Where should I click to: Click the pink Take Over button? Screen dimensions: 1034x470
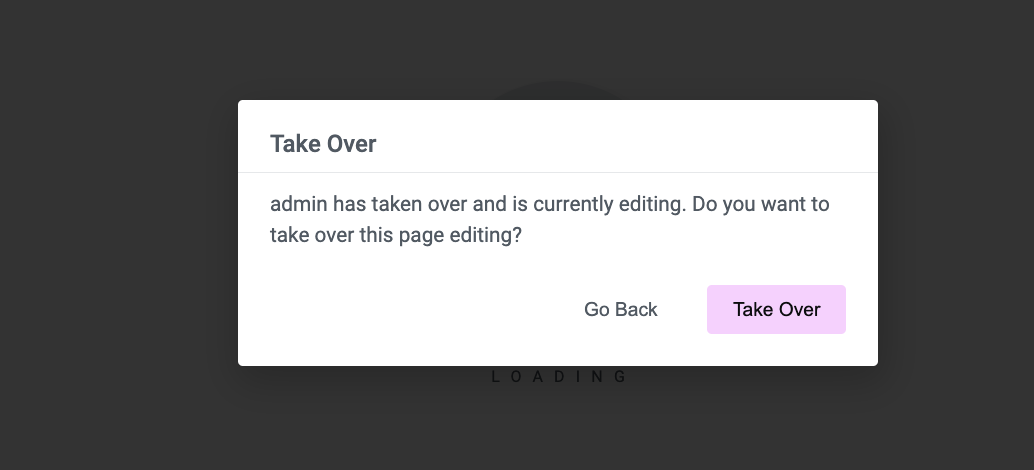click(776, 309)
